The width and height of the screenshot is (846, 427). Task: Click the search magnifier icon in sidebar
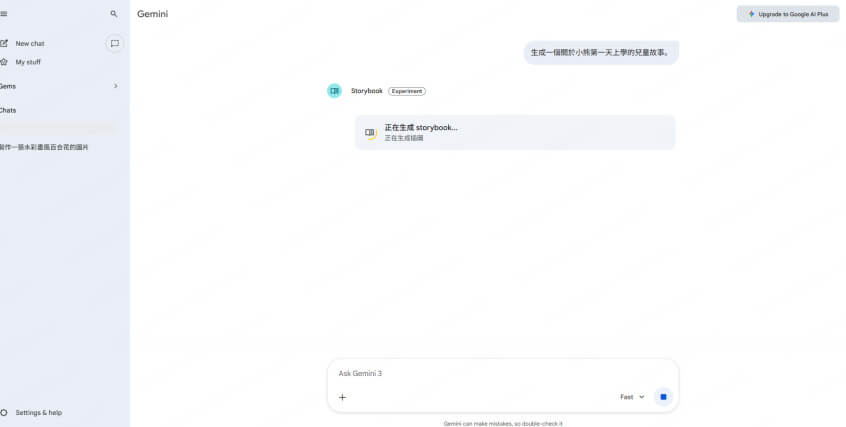[113, 14]
